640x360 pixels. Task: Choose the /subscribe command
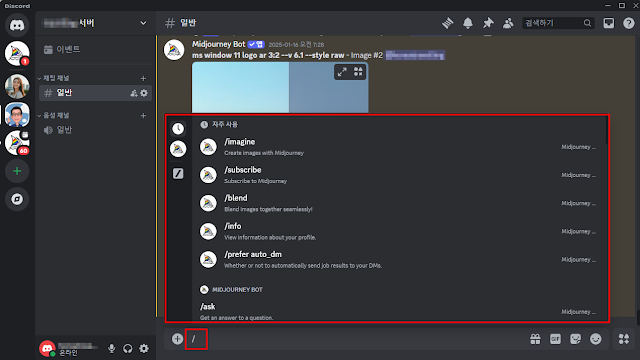(399, 175)
